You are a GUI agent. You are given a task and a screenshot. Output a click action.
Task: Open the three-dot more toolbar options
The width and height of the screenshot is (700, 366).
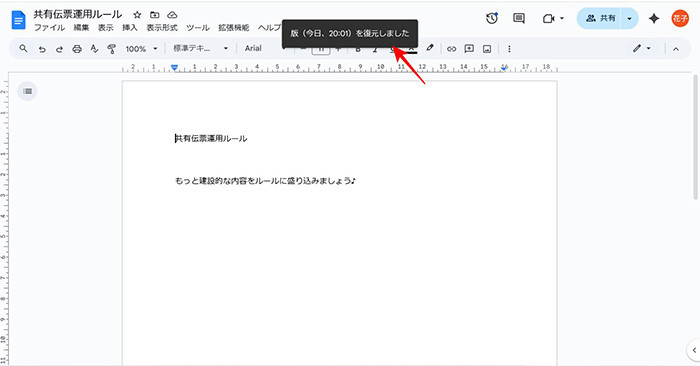click(509, 49)
